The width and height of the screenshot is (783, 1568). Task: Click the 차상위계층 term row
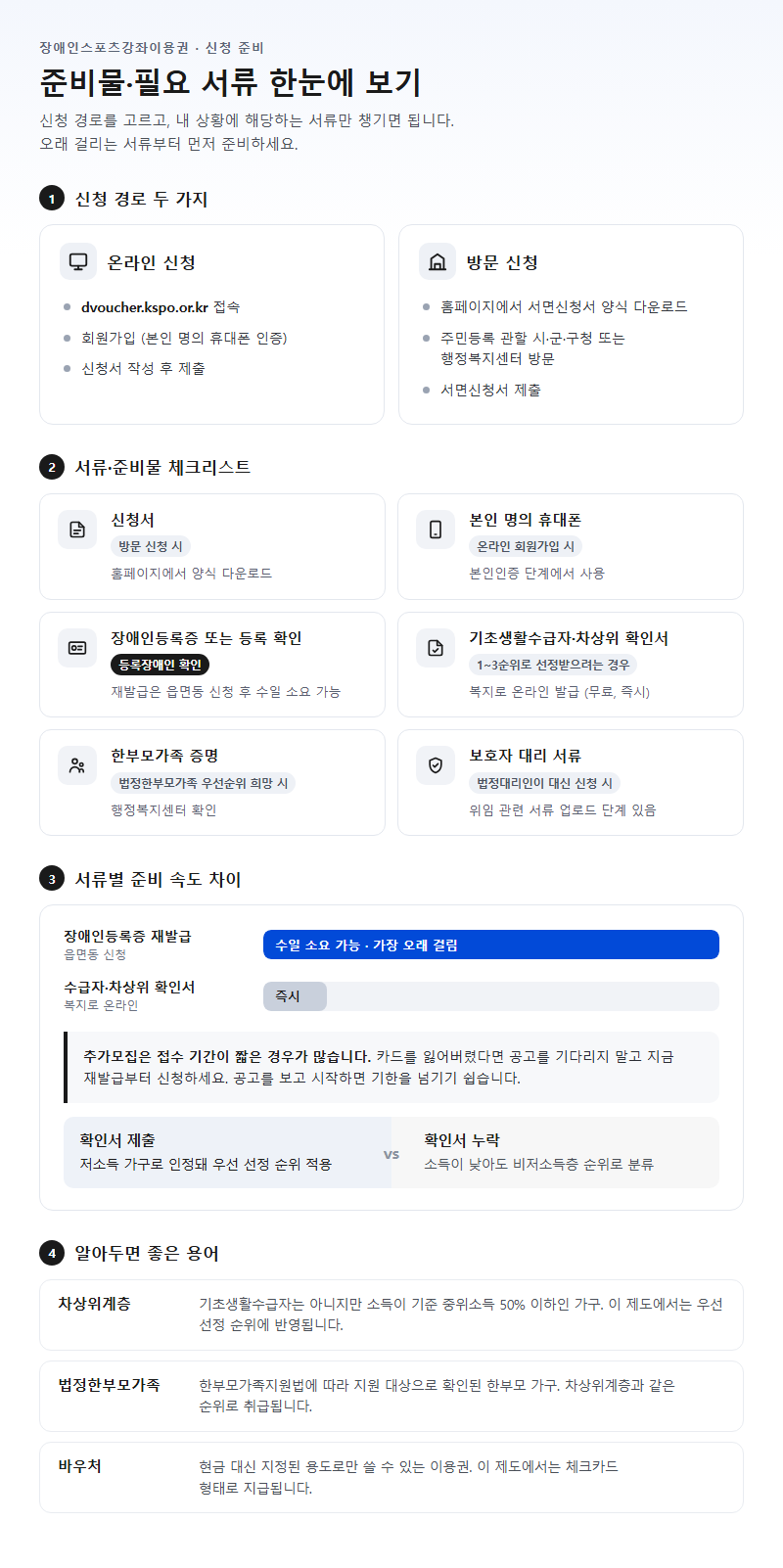pos(391,1314)
